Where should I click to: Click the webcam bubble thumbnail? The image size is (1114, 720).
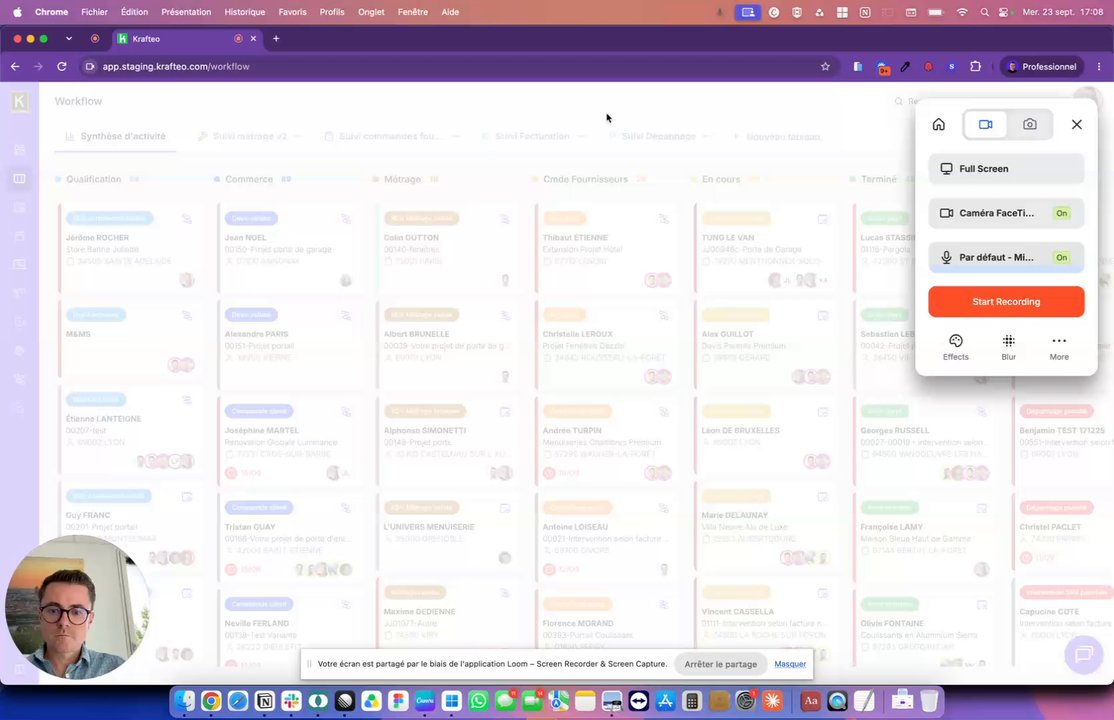(x=77, y=606)
